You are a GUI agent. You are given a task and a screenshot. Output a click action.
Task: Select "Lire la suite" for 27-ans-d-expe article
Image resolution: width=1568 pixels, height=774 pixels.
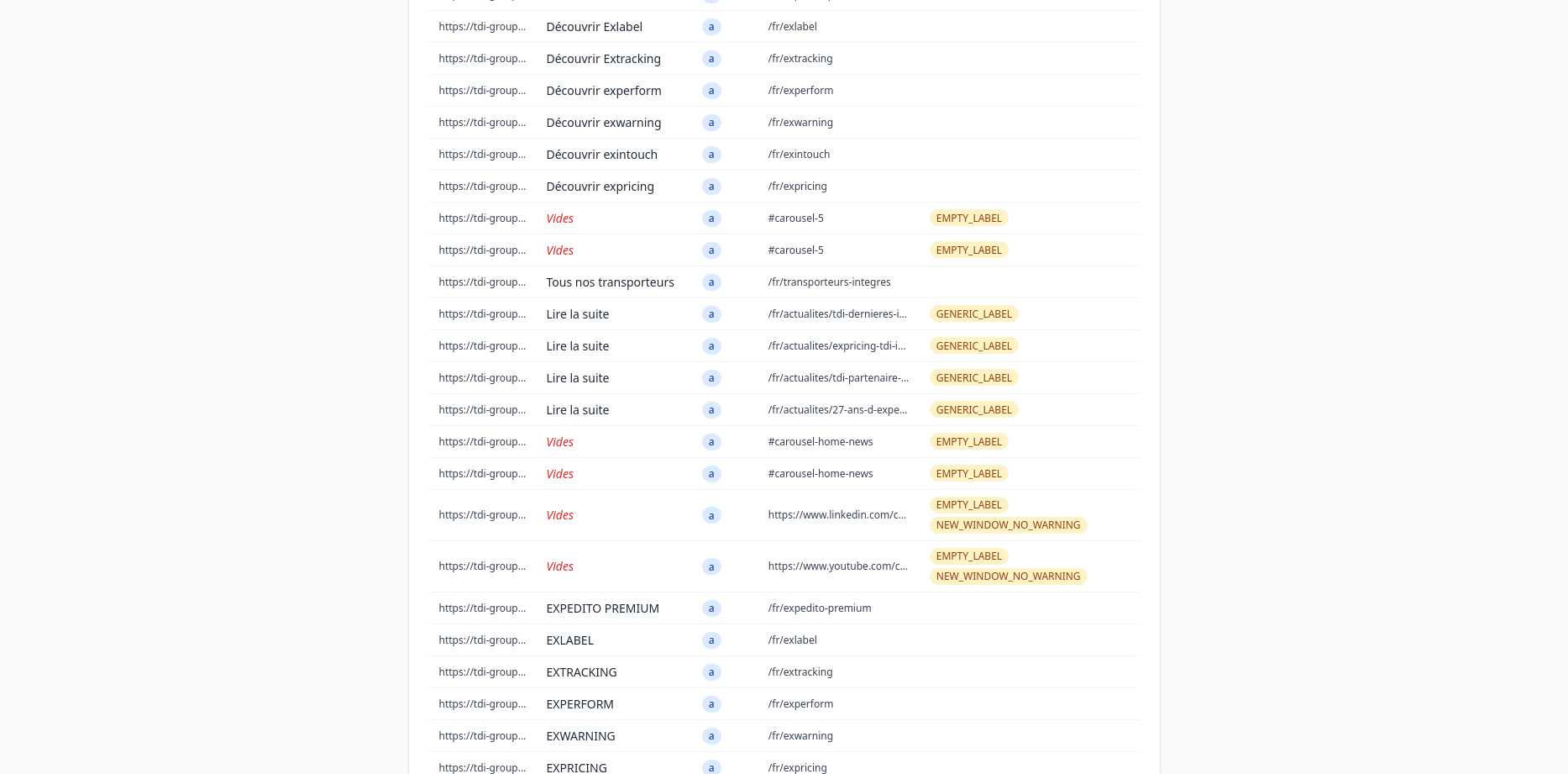[x=577, y=410]
